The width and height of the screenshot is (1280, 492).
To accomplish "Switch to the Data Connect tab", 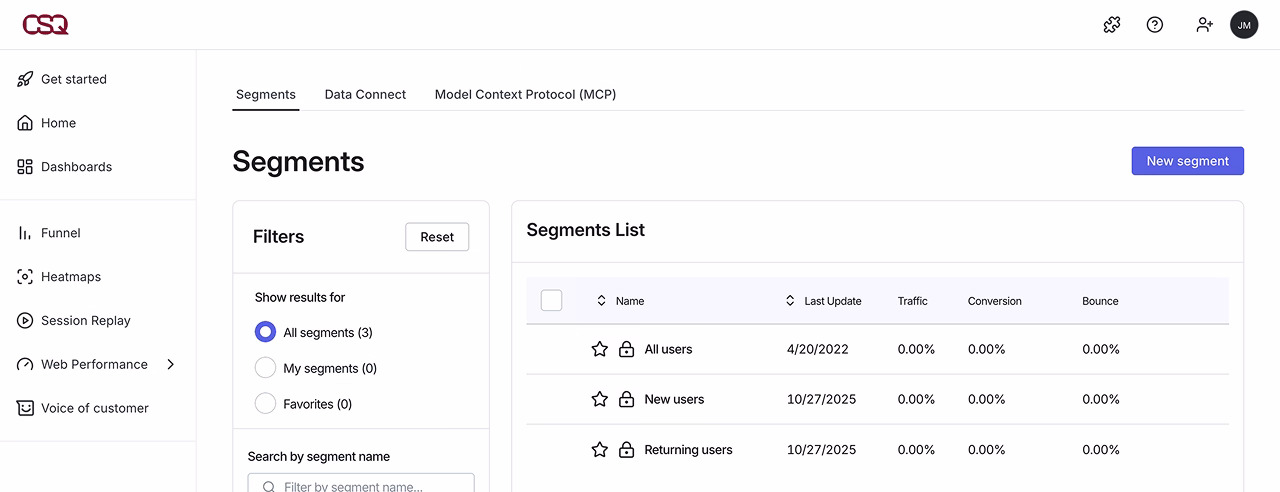I will click(365, 95).
